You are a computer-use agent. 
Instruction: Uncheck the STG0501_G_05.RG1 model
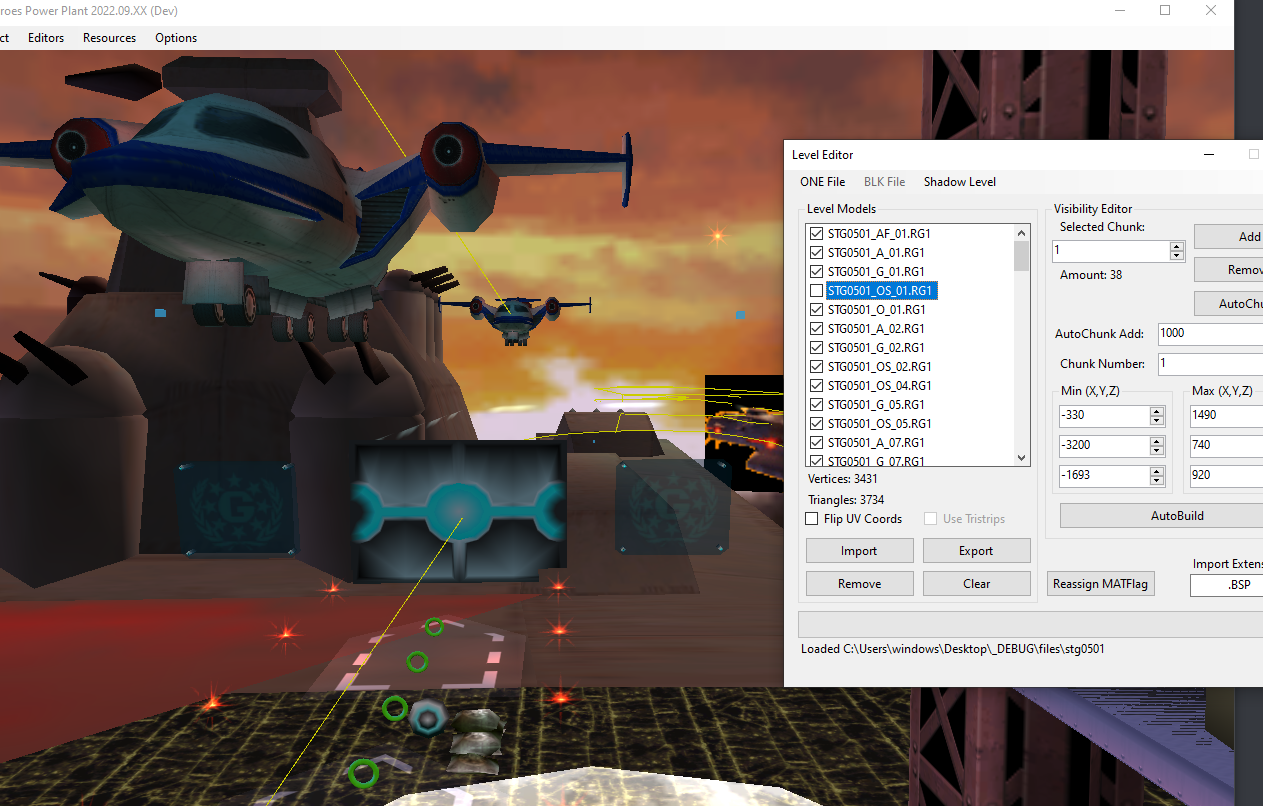point(817,404)
